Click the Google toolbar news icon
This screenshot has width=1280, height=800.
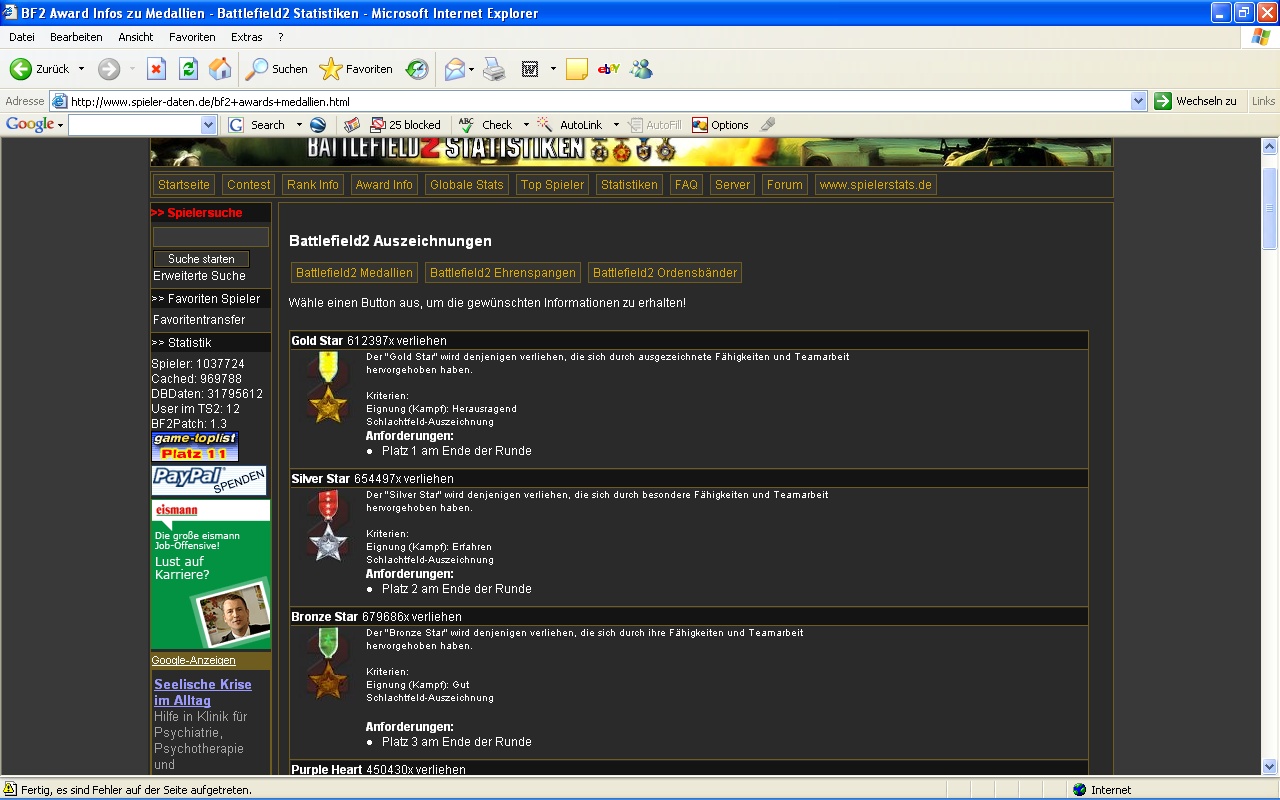click(351, 125)
